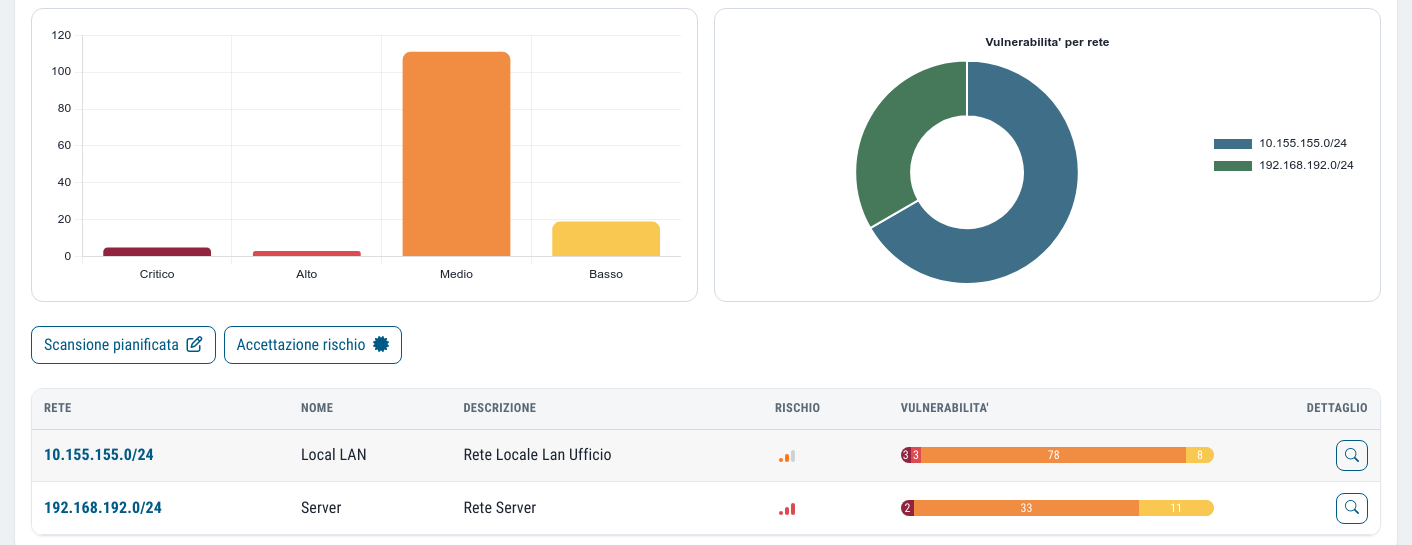This screenshot has width=1412, height=545.
Task: Click risk level icon in Local LAN row
Action: click(x=787, y=456)
